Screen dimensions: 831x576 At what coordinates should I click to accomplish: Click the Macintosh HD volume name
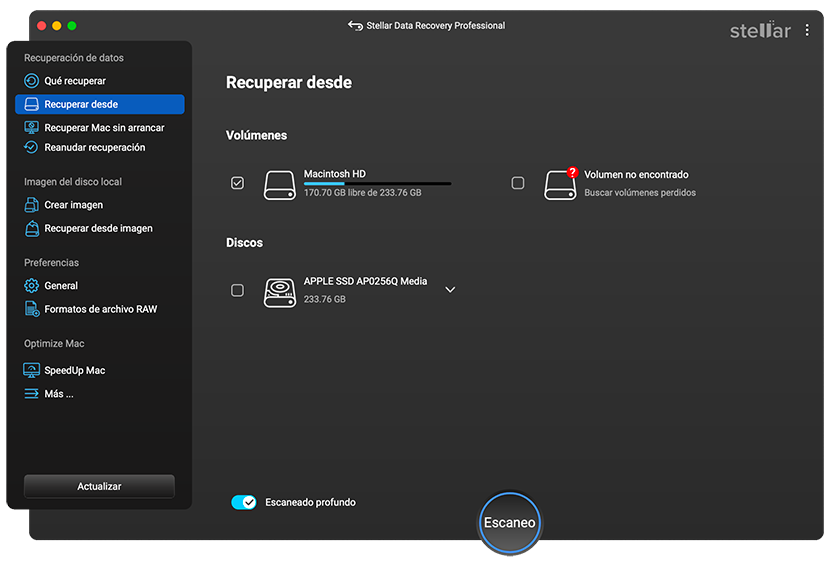(334, 174)
